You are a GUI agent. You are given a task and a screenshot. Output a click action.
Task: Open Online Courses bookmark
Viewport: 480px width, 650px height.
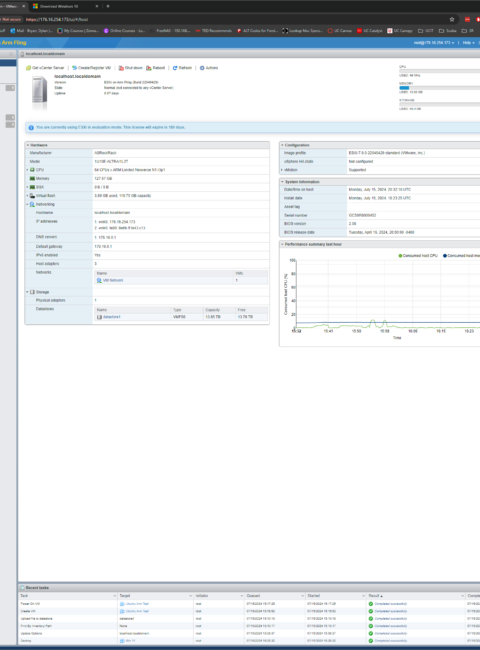[x=124, y=31]
